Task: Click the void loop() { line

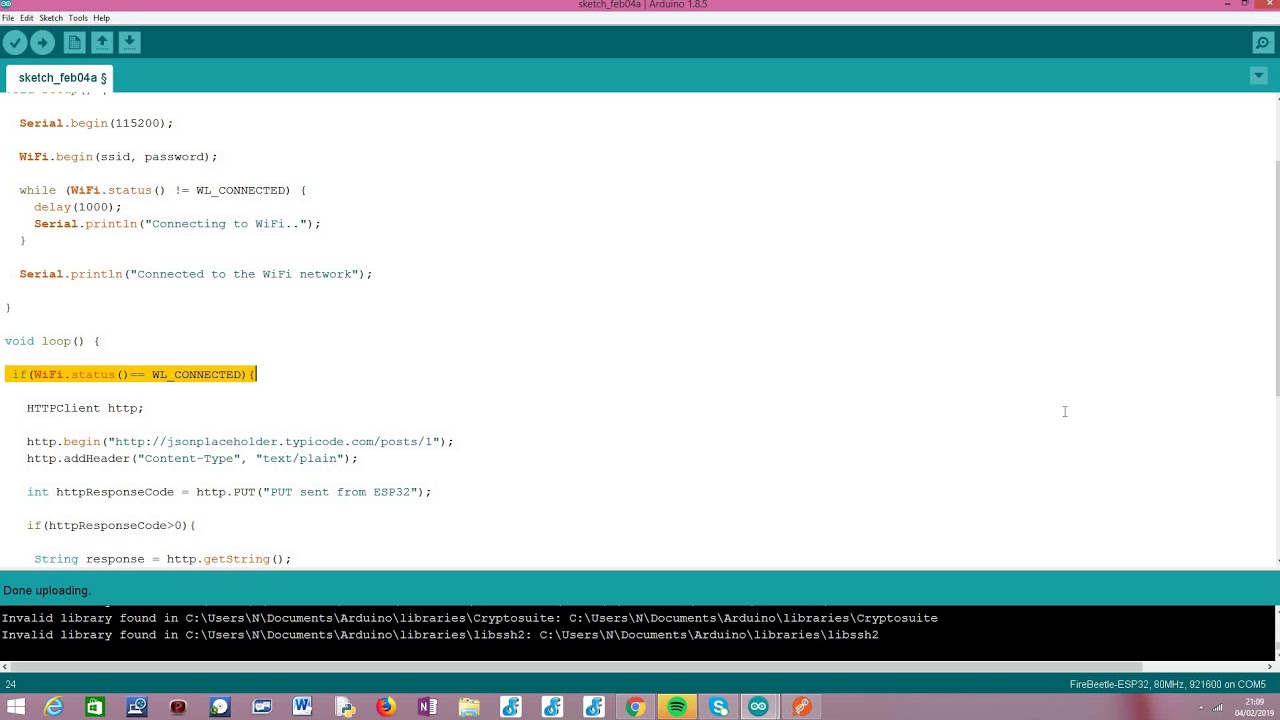Action: [x=52, y=341]
